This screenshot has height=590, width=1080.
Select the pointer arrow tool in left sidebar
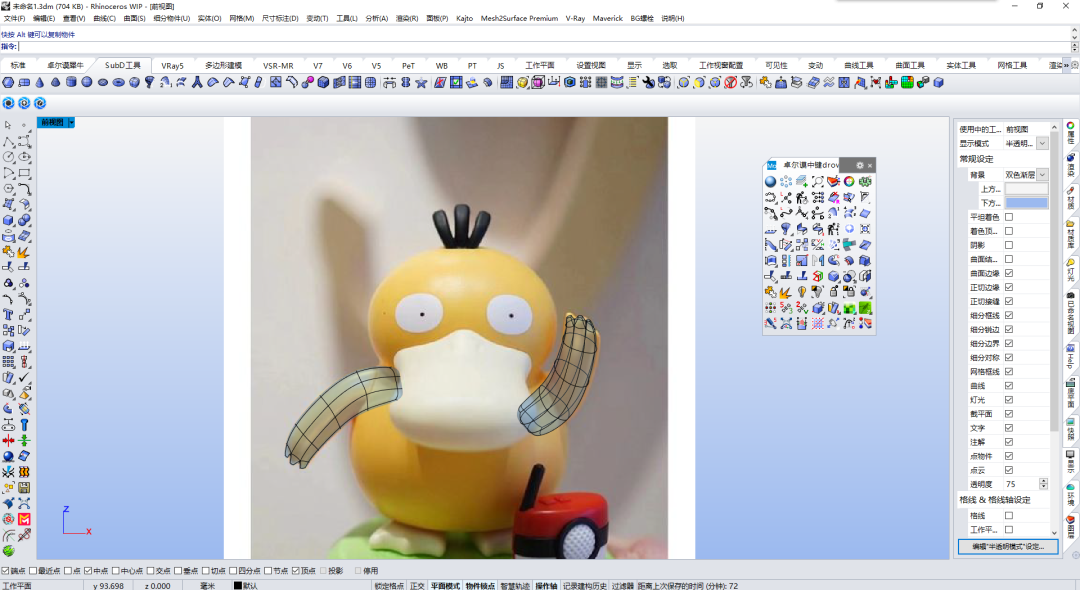8,125
